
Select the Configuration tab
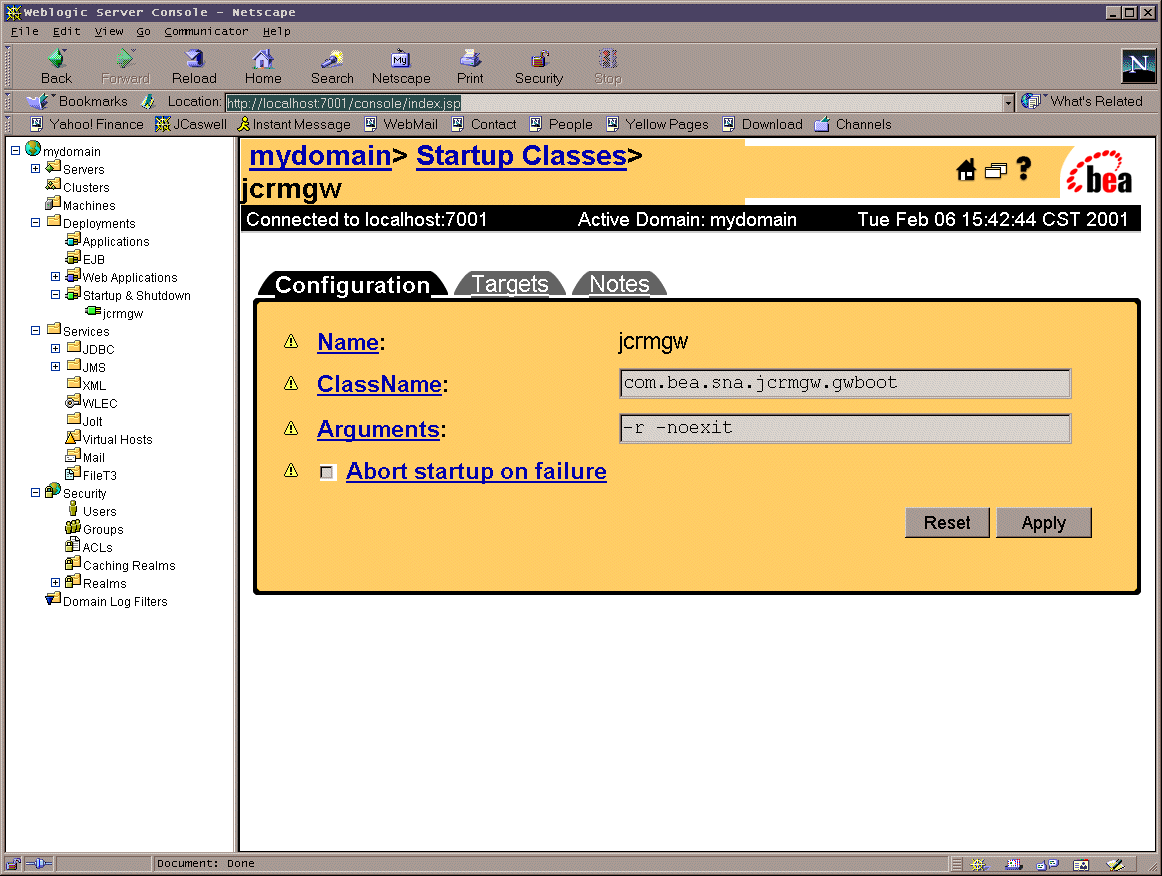tap(353, 285)
